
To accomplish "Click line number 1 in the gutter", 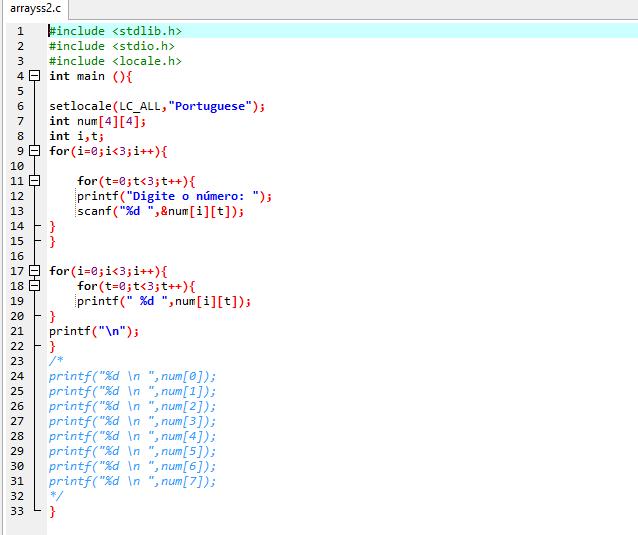I will tap(20, 31).
